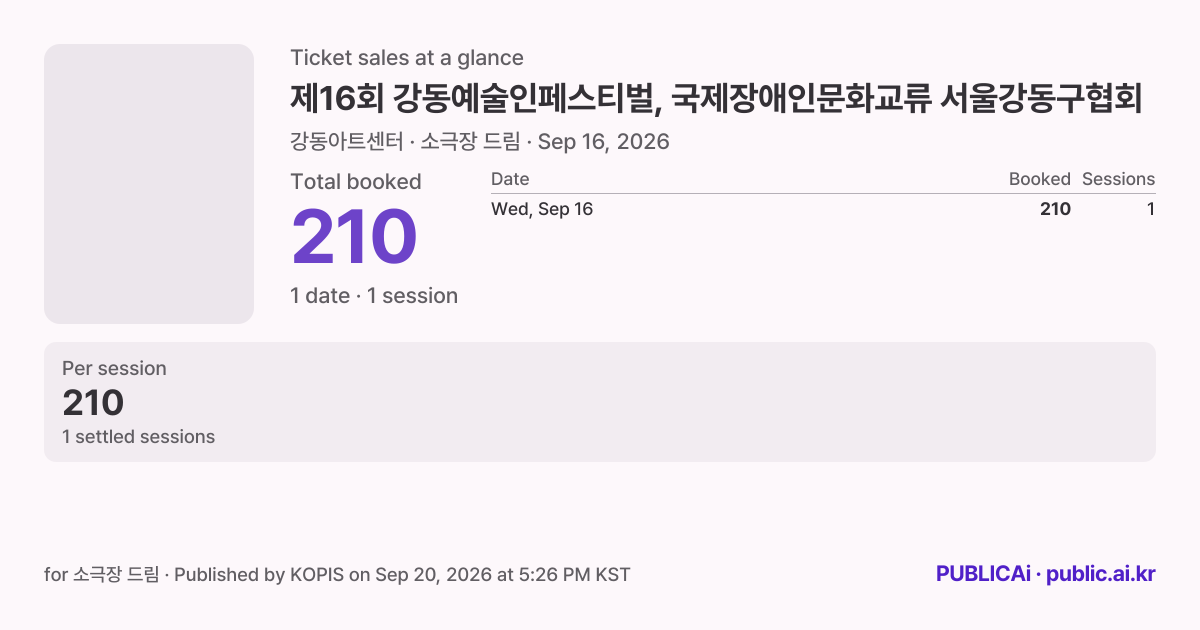Click the sessions count 1 in table row

[x=1151, y=209]
